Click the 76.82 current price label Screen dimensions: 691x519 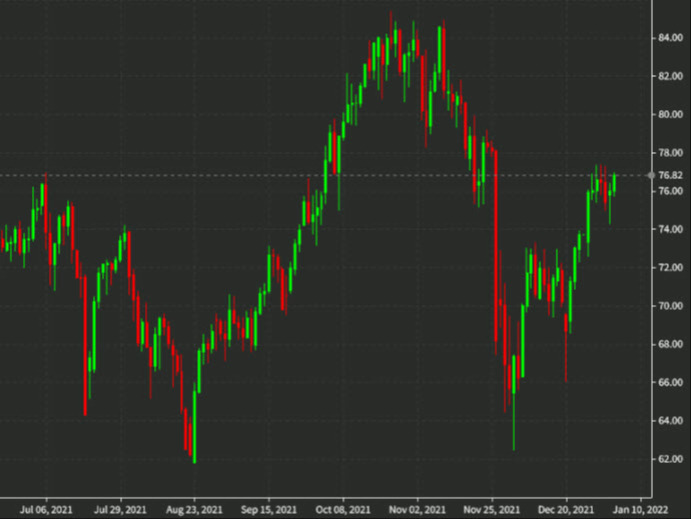point(670,175)
